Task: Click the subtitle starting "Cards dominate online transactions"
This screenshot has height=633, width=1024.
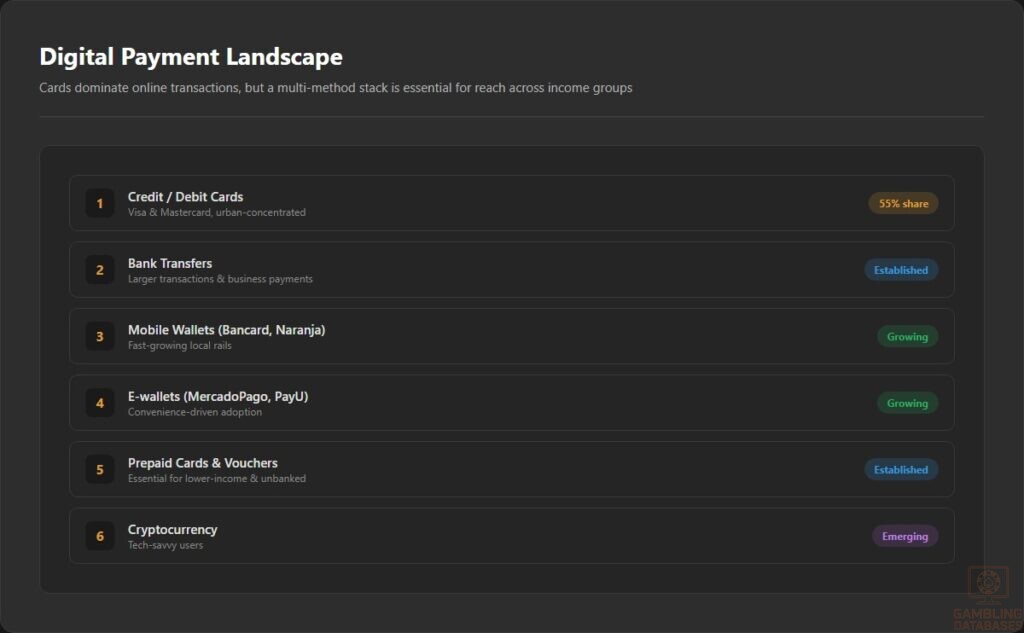Action: (x=336, y=88)
